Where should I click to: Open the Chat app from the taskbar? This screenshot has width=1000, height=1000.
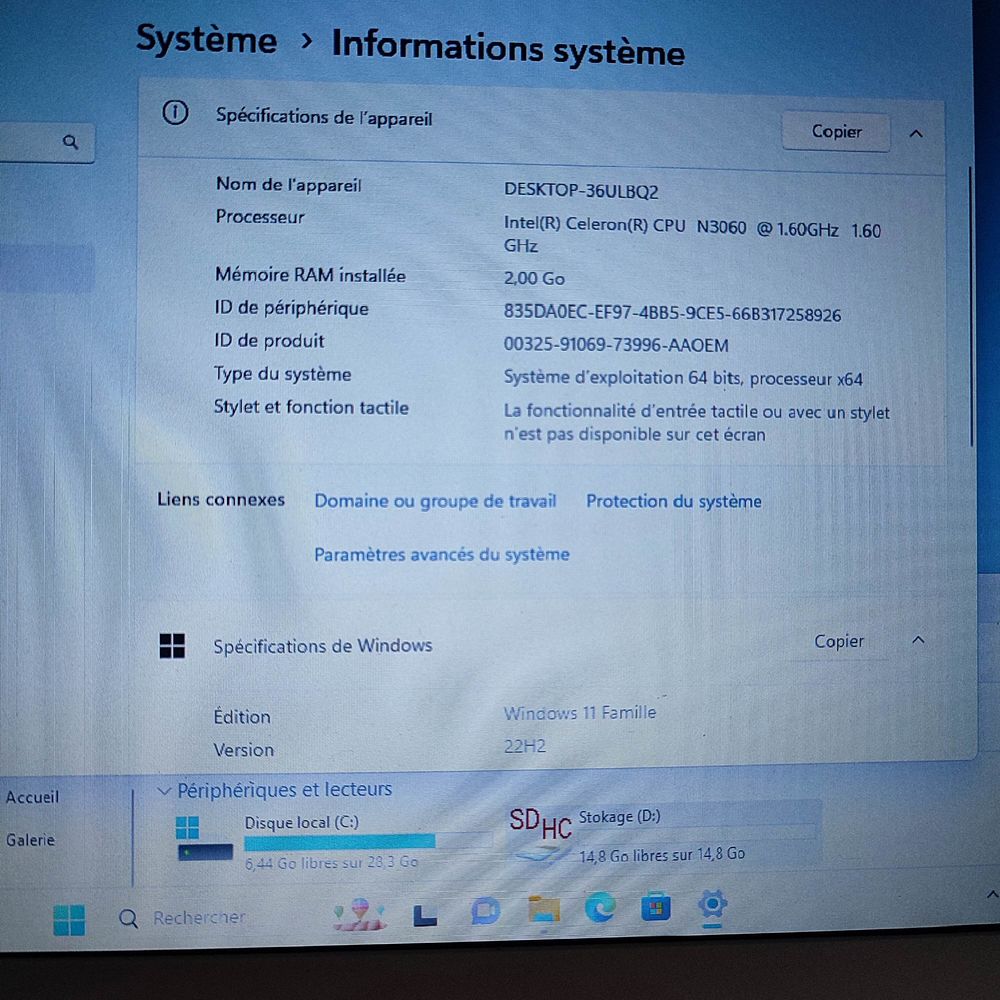pyautogui.click(x=485, y=912)
